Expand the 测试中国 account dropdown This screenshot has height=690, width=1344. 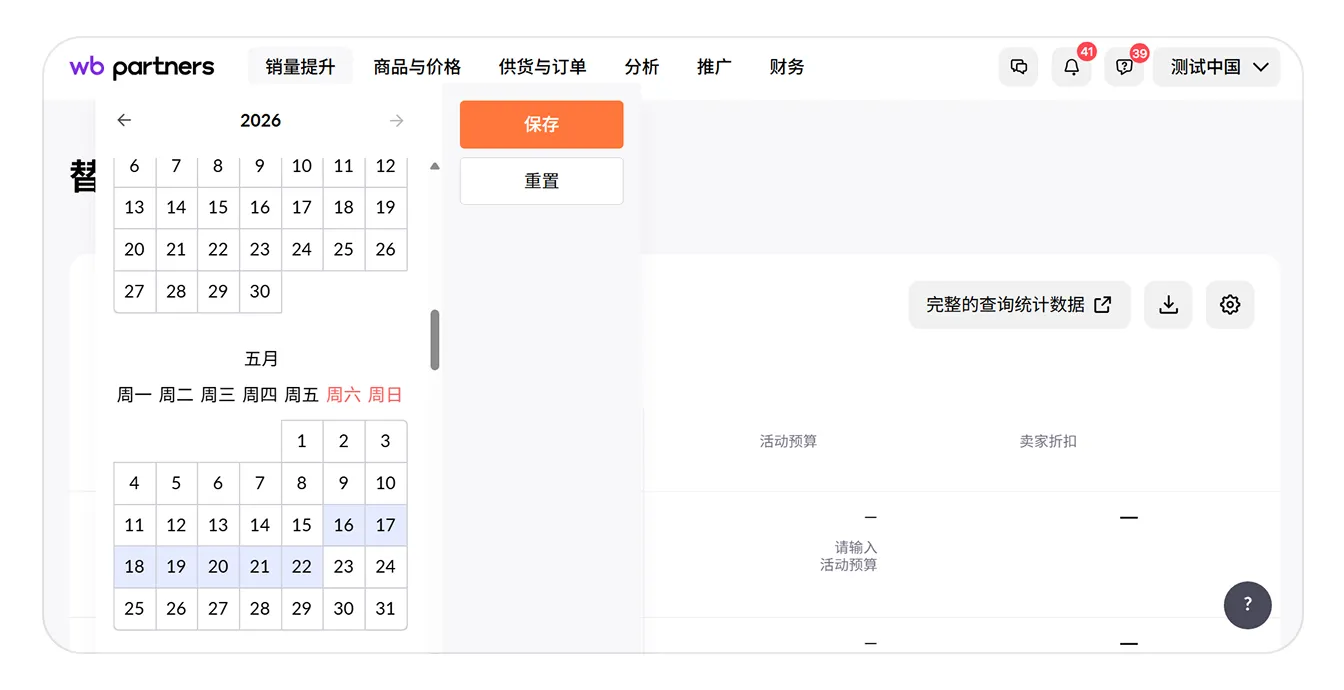pos(1217,67)
